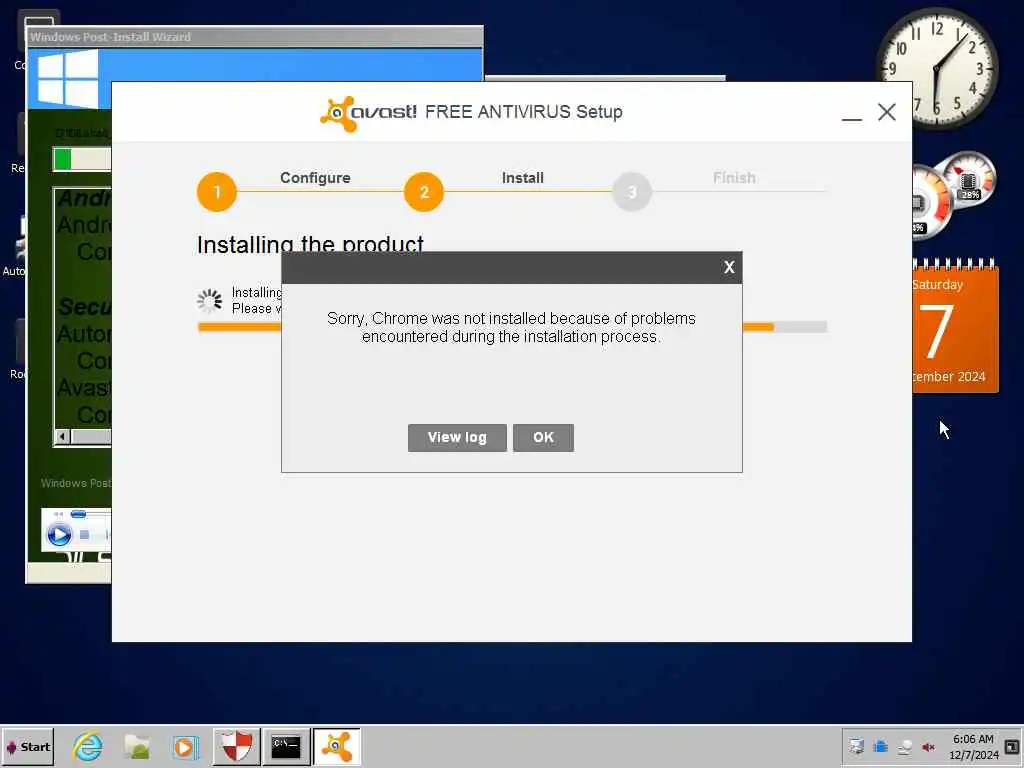Click the Finish step label

[x=734, y=178]
